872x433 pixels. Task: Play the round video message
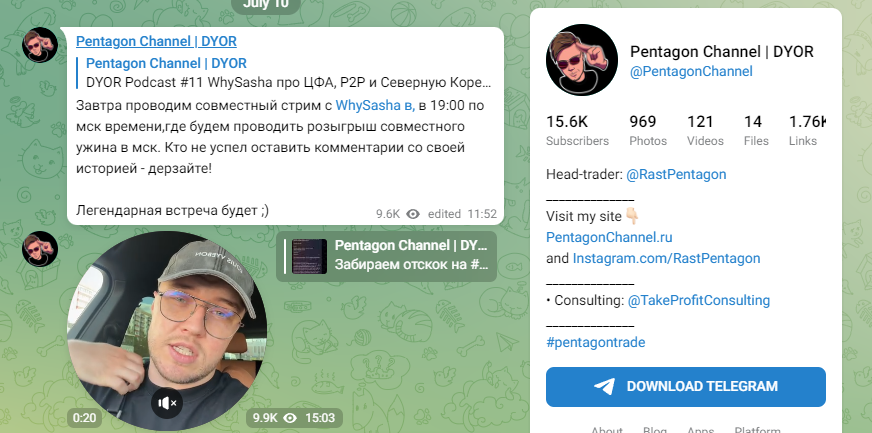pos(167,331)
